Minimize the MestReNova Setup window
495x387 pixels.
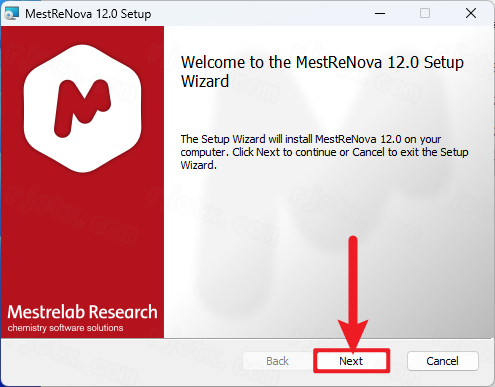380,13
